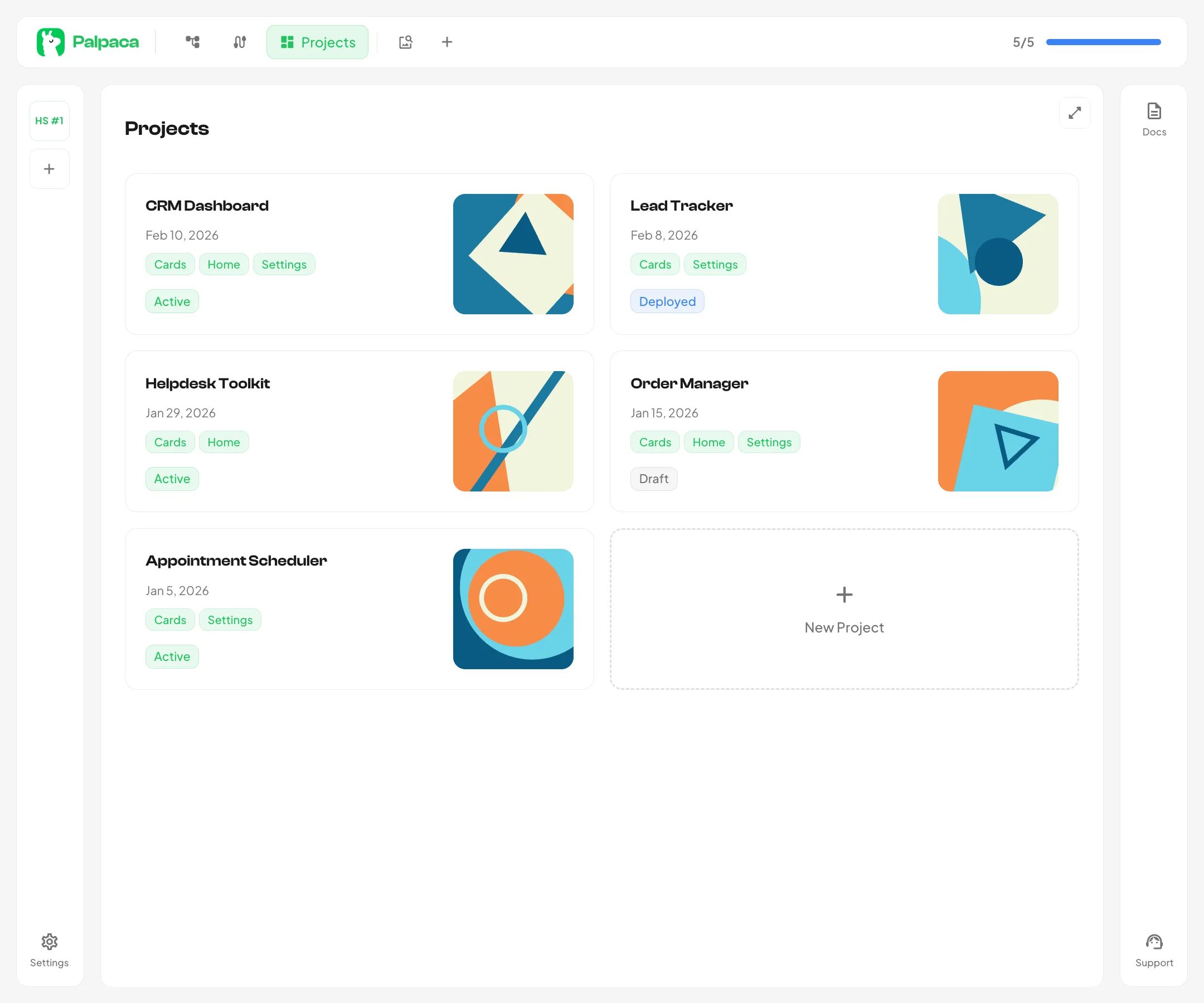Select the flow connections icon in toolbar
The height and width of the screenshot is (1003, 1204).
pyautogui.click(x=239, y=42)
